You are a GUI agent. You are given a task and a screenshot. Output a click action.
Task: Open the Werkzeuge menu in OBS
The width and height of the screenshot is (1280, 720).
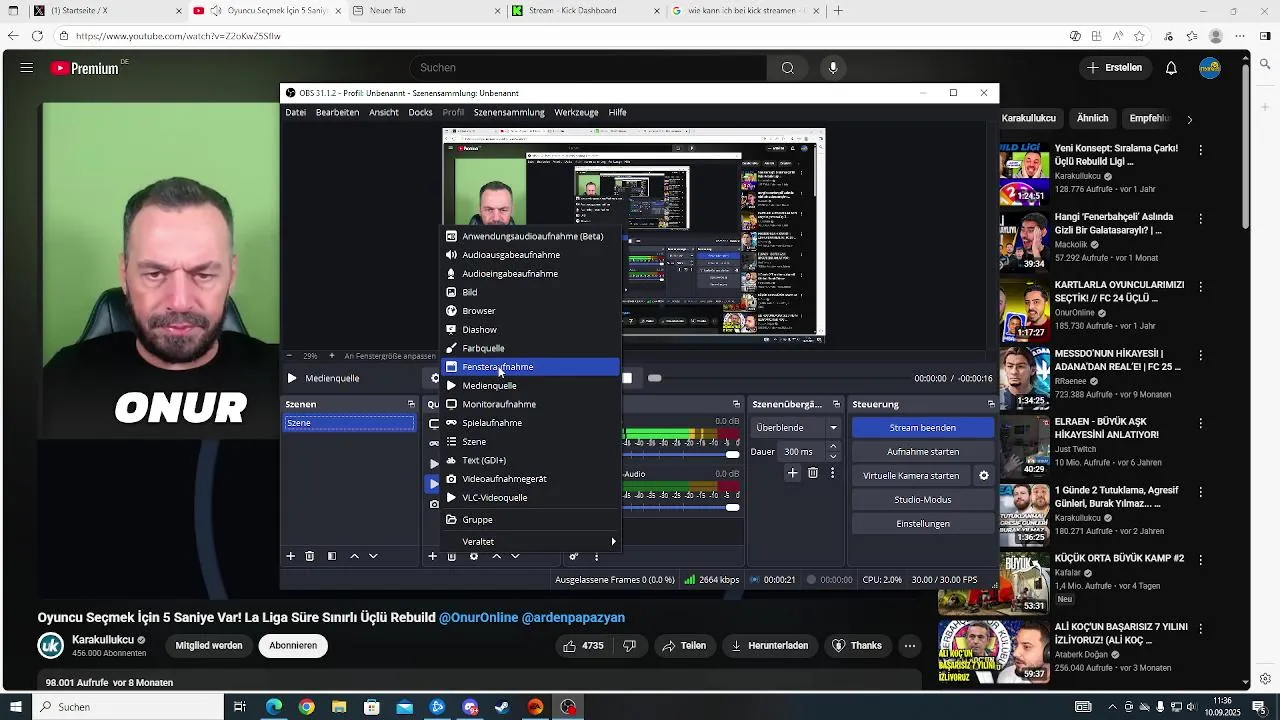tap(576, 112)
